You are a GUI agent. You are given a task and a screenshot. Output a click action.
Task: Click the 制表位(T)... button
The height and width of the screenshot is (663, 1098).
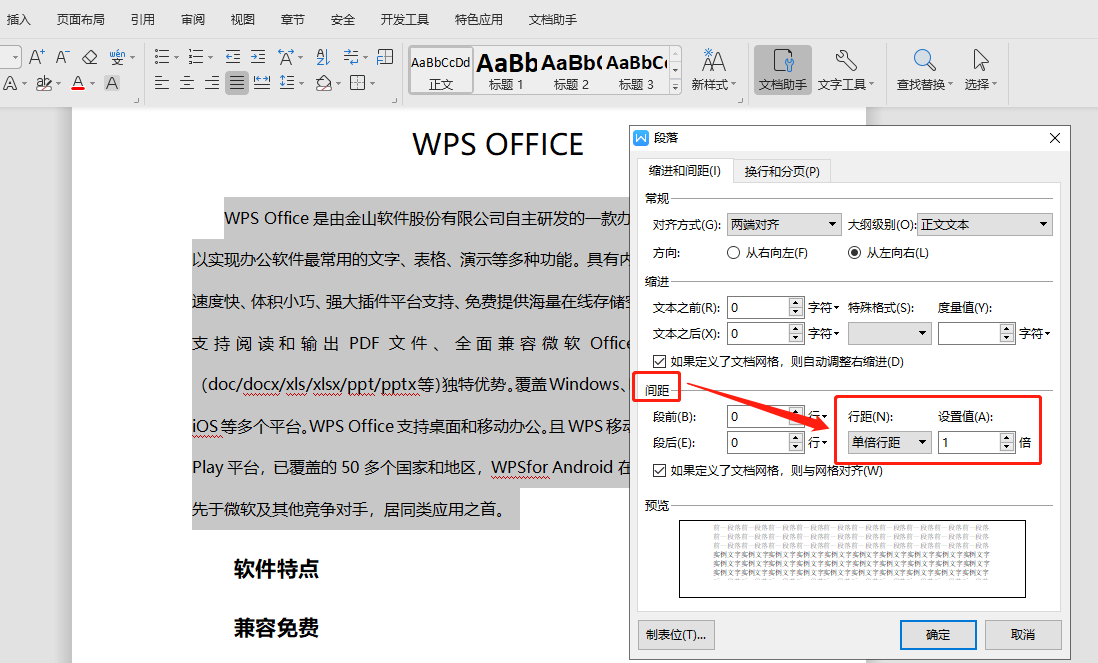coord(676,635)
